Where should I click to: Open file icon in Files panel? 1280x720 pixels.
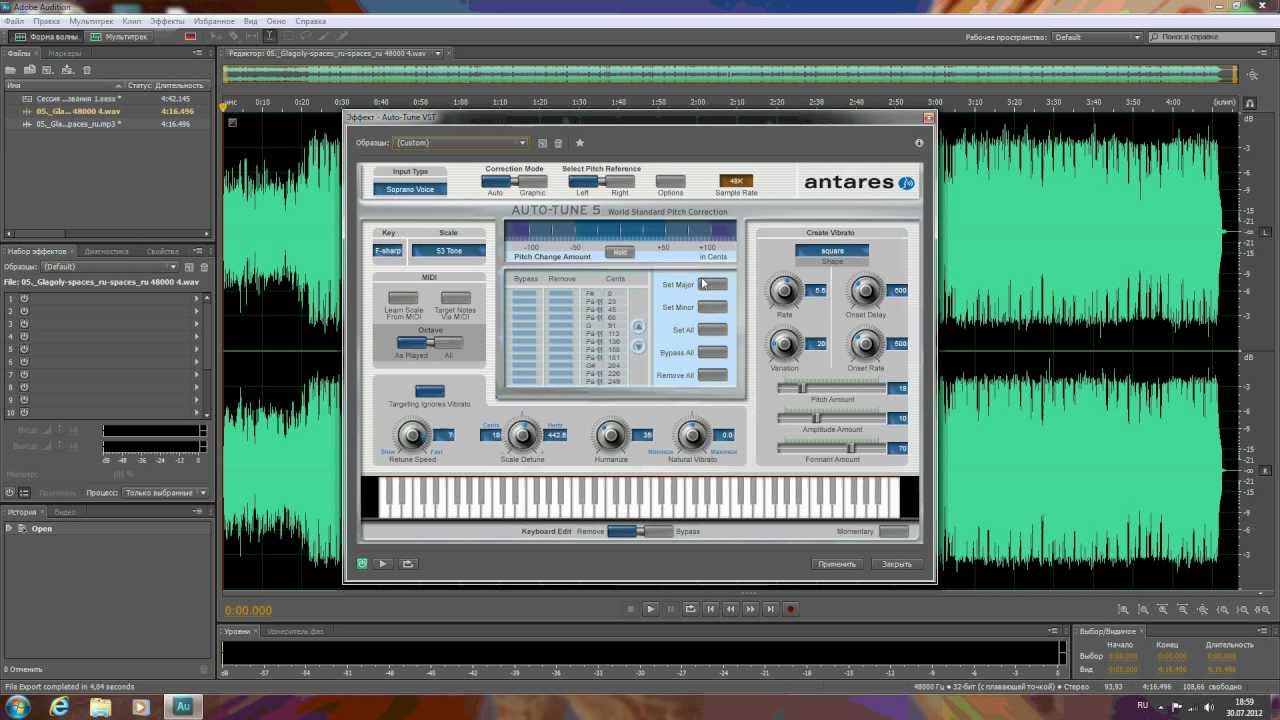pyautogui.click(x=11, y=70)
